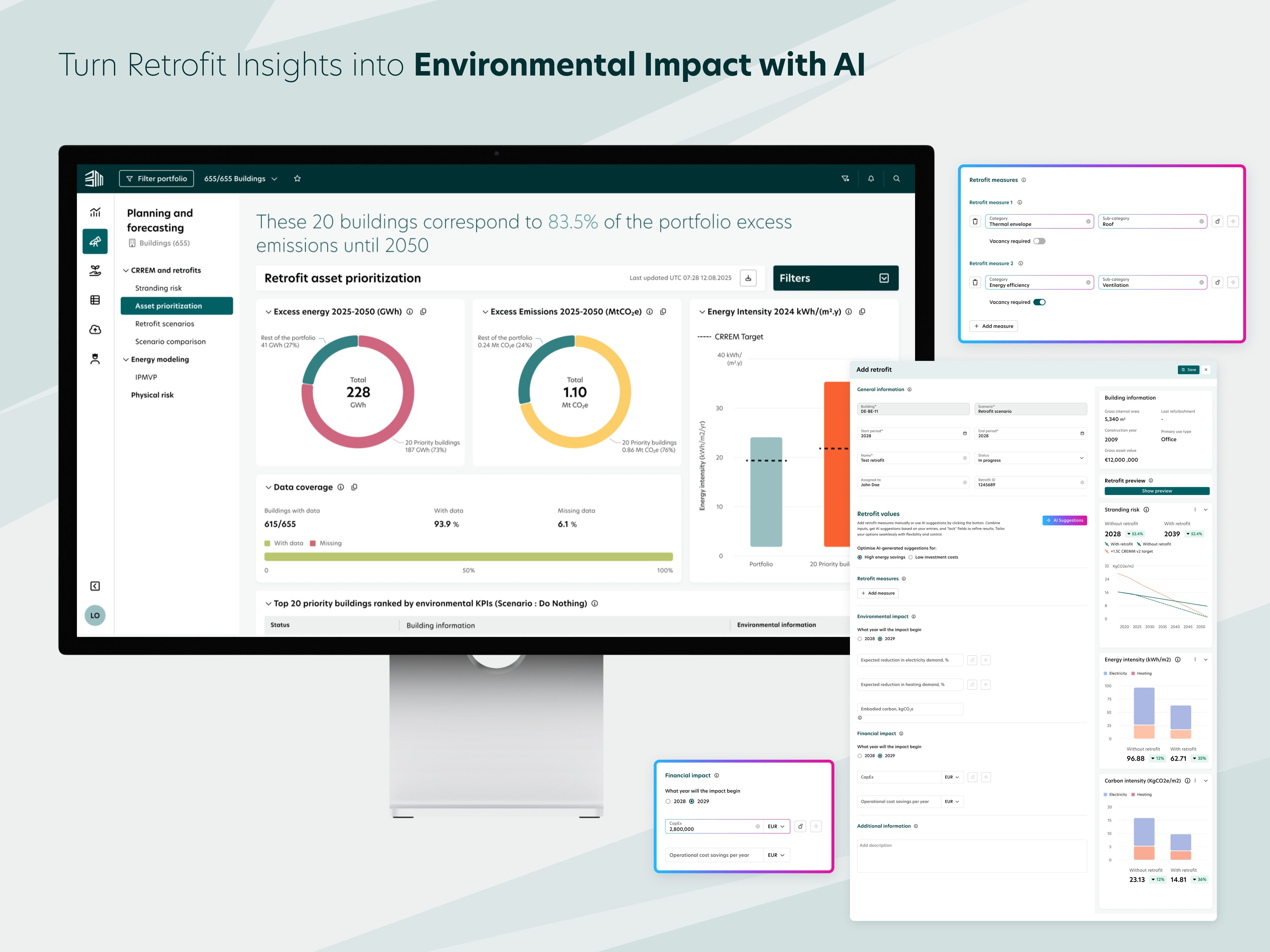Click the search magnifier icon in header
Viewport: 1270px width, 952px height.
896,178
